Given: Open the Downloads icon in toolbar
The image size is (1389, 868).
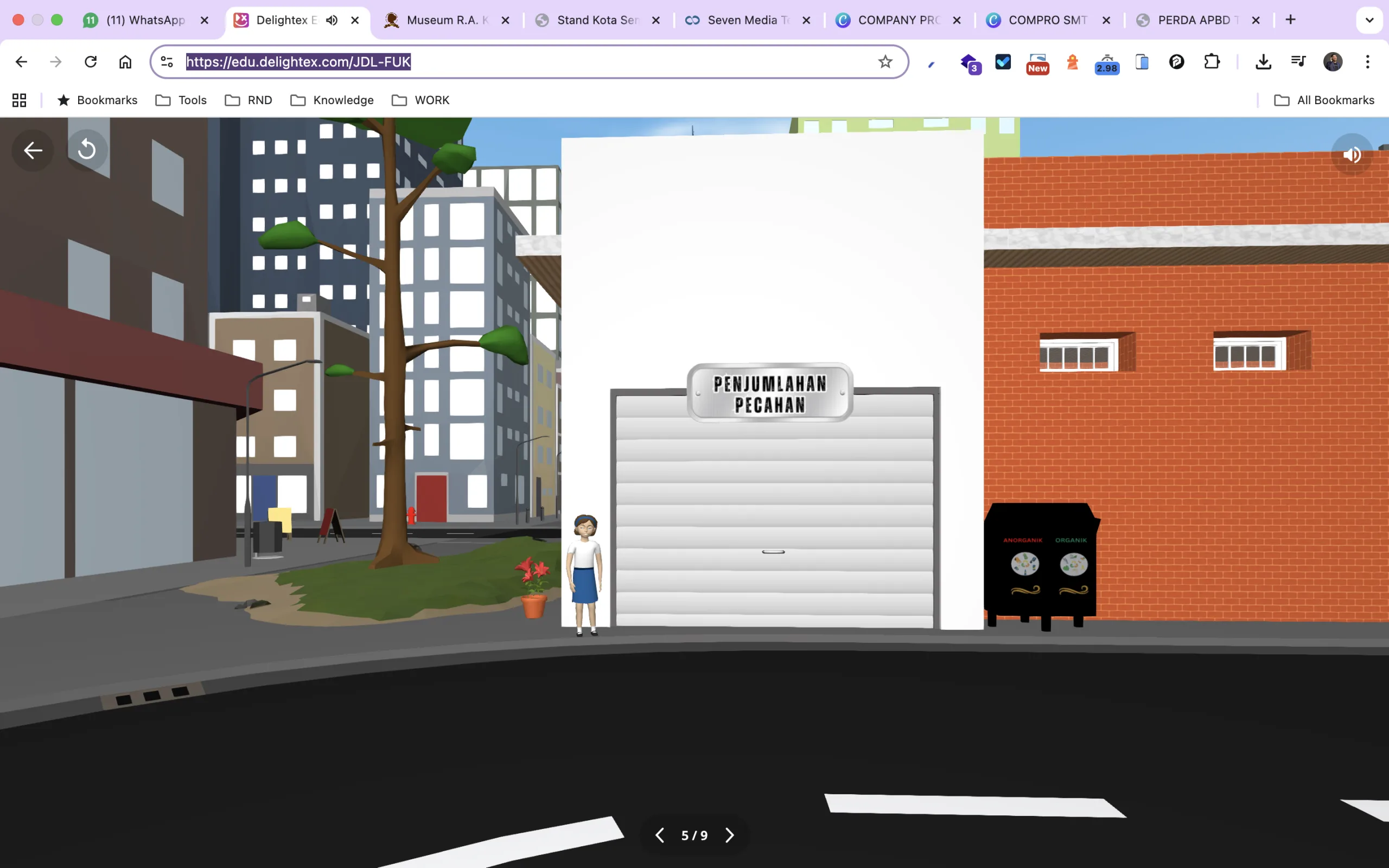Looking at the screenshot, I should (1263, 61).
